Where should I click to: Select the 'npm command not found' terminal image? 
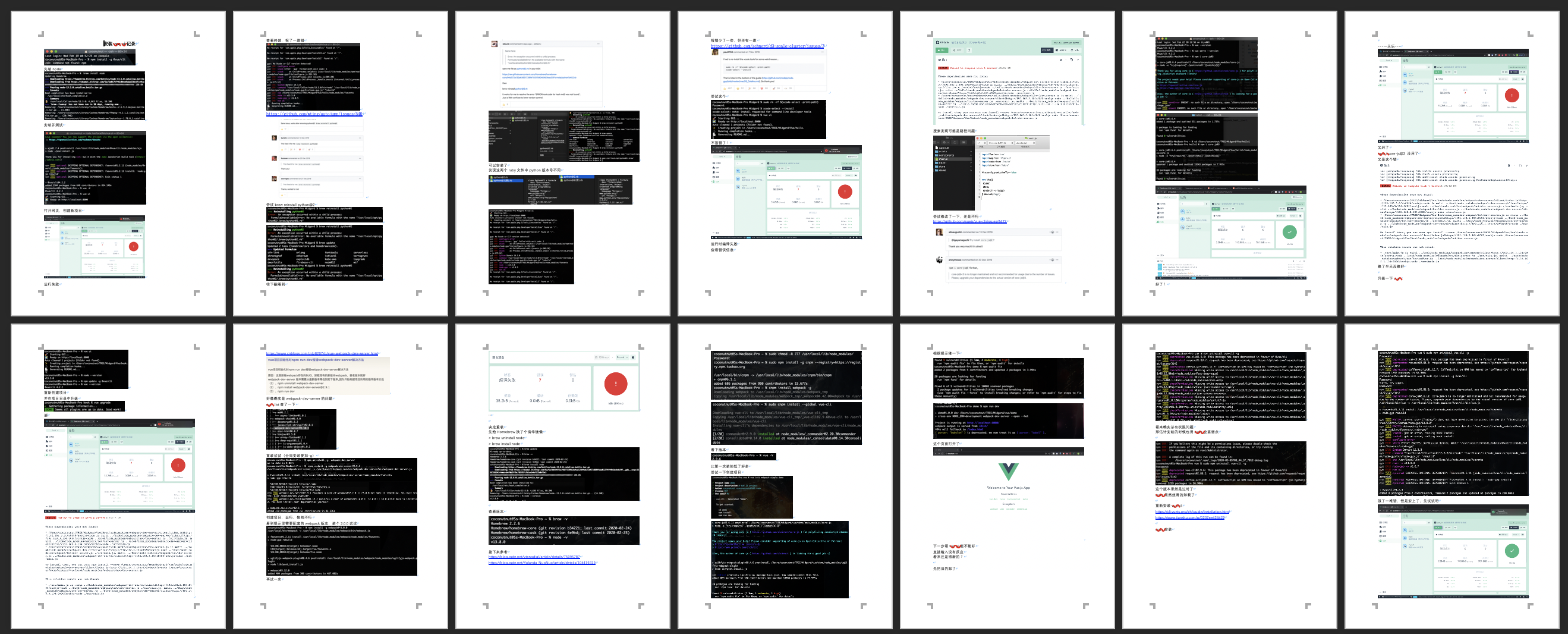click(90, 57)
